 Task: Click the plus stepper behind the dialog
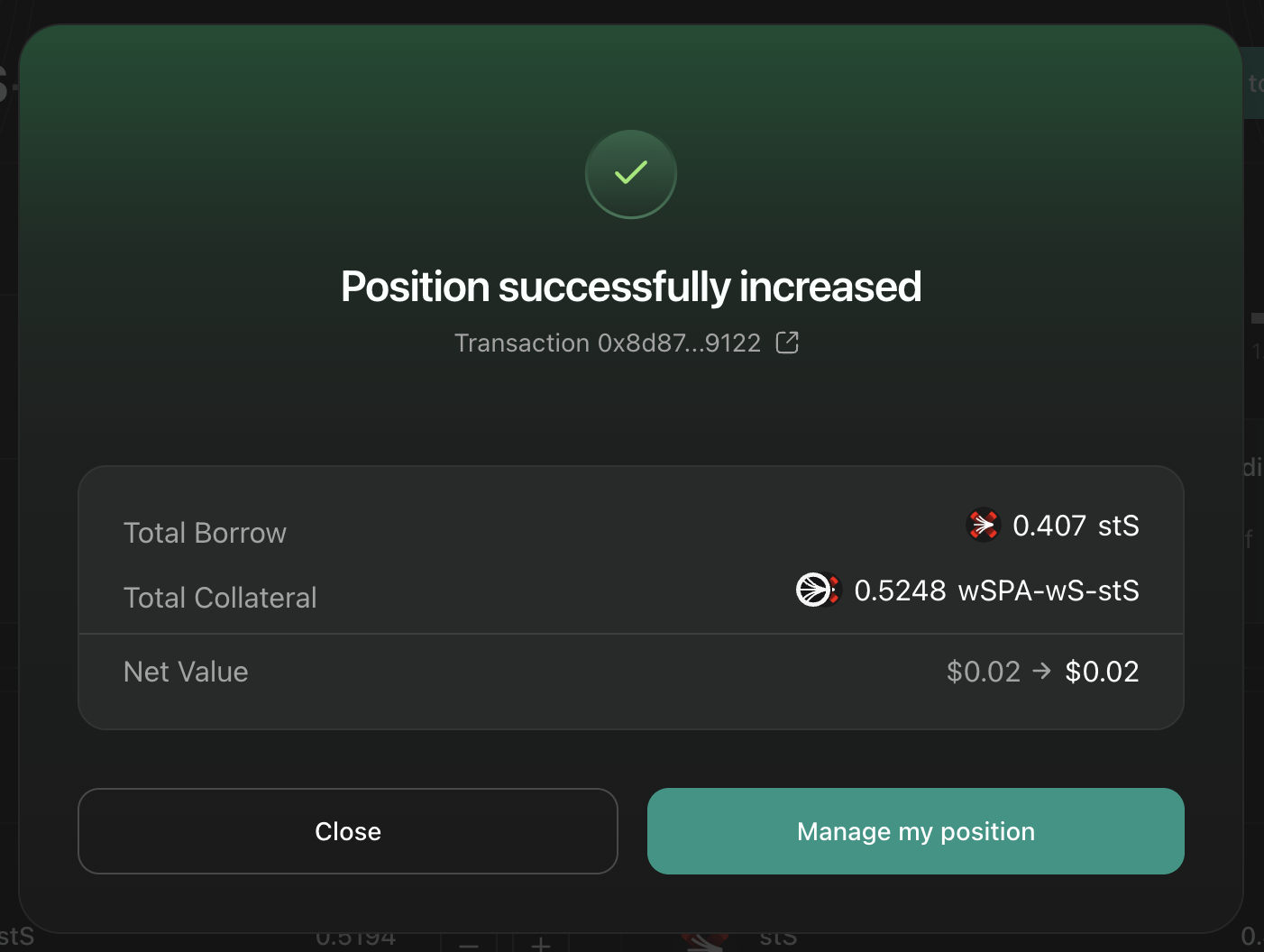(x=541, y=944)
